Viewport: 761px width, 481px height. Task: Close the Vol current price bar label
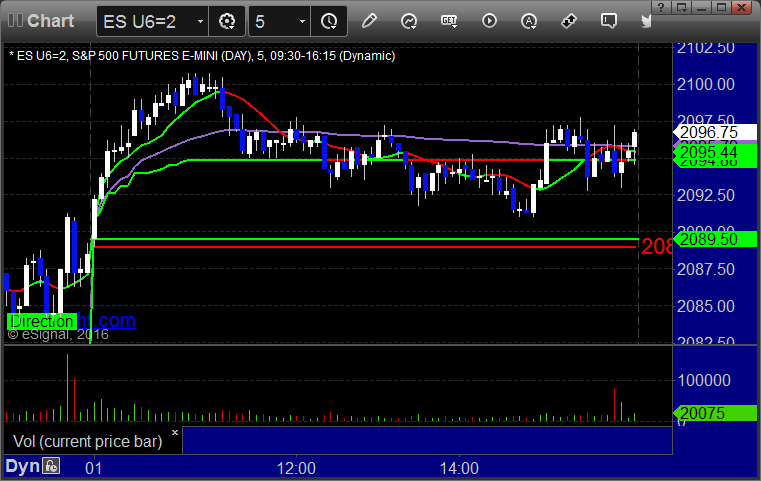tap(175, 432)
